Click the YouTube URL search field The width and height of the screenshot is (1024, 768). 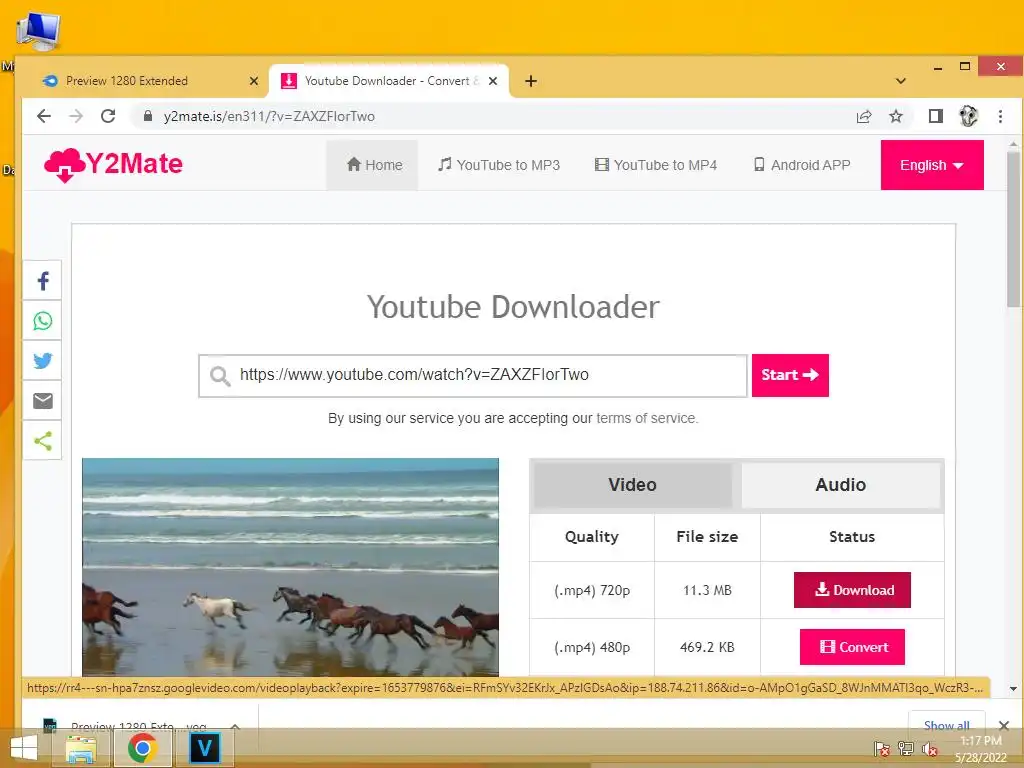[473, 376]
